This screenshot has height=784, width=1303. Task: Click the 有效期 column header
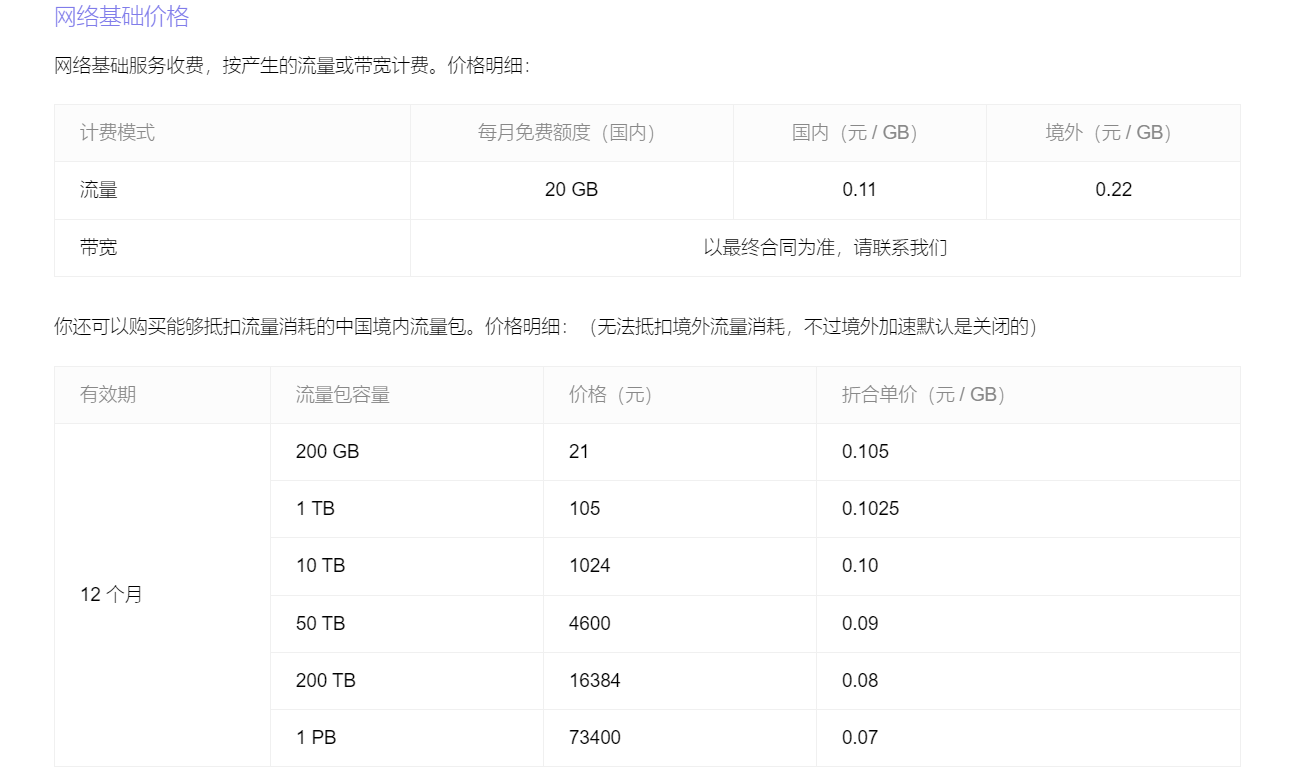point(108,395)
